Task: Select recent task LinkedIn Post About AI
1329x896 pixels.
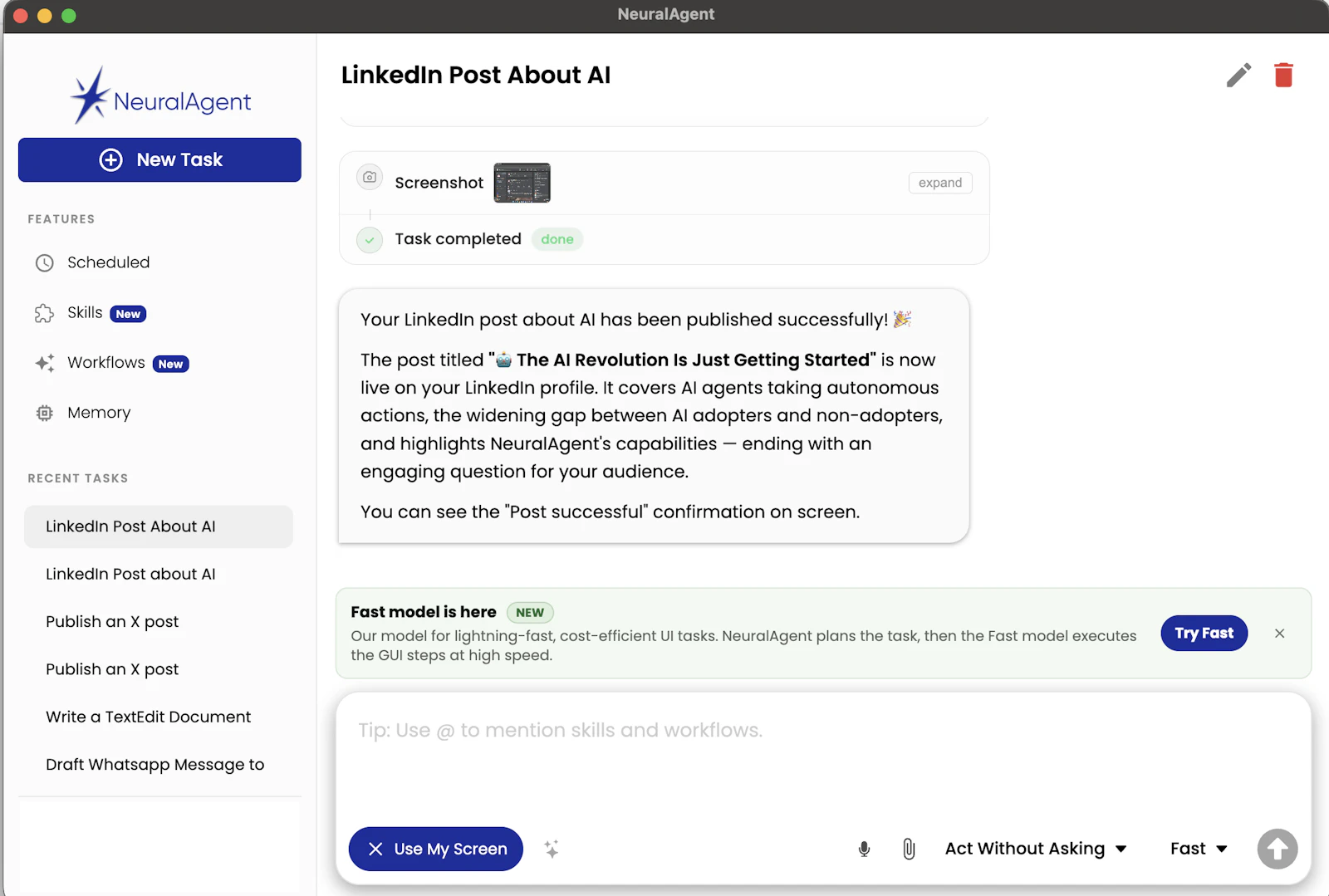Action: tap(159, 526)
